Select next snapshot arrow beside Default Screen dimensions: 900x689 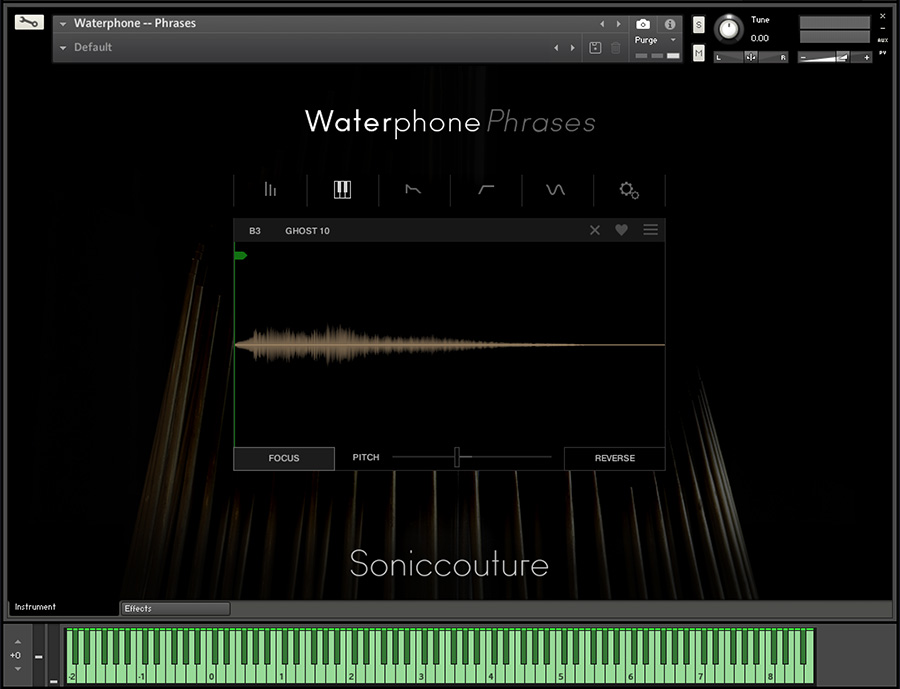572,48
